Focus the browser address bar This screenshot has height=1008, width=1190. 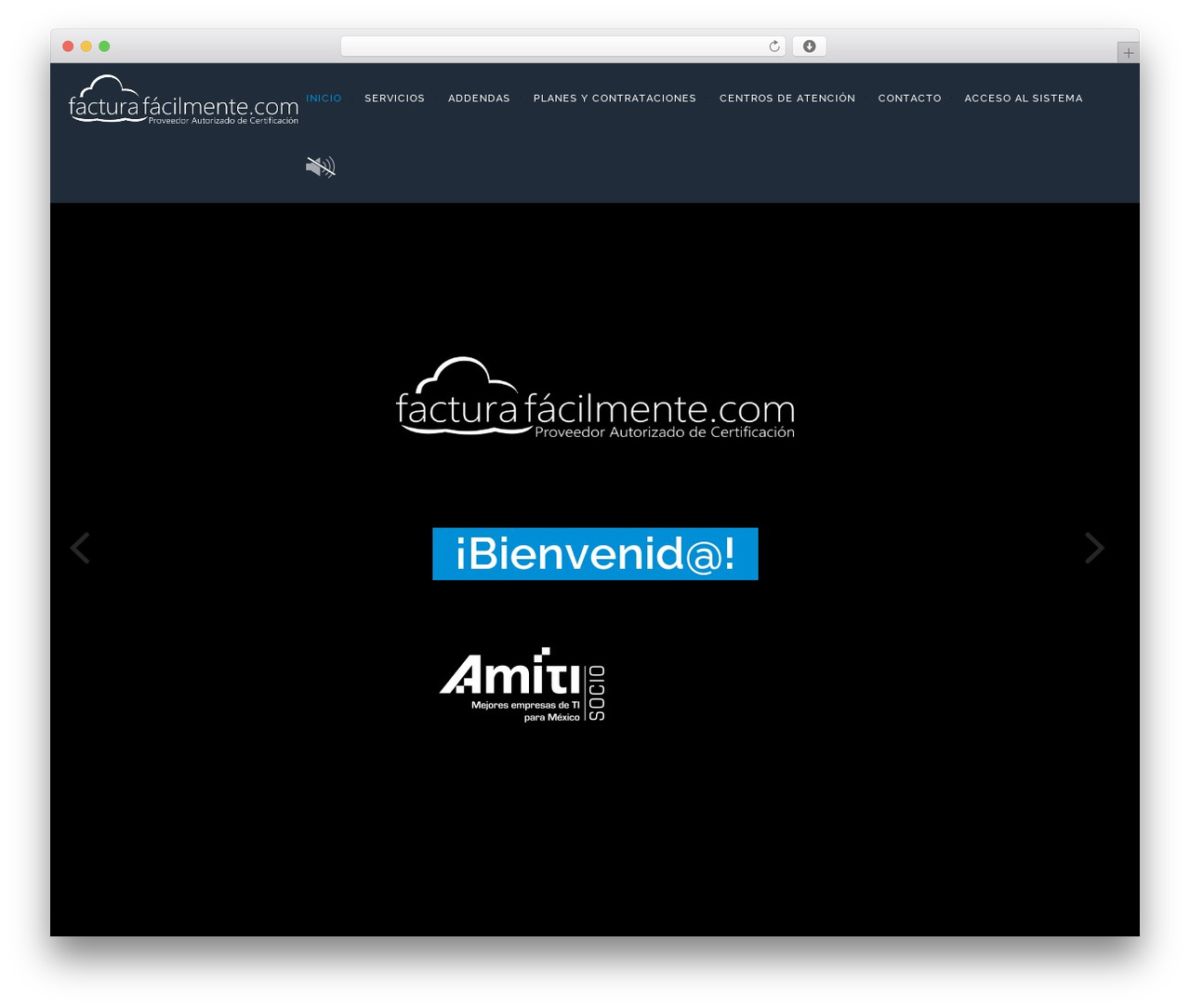562,46
